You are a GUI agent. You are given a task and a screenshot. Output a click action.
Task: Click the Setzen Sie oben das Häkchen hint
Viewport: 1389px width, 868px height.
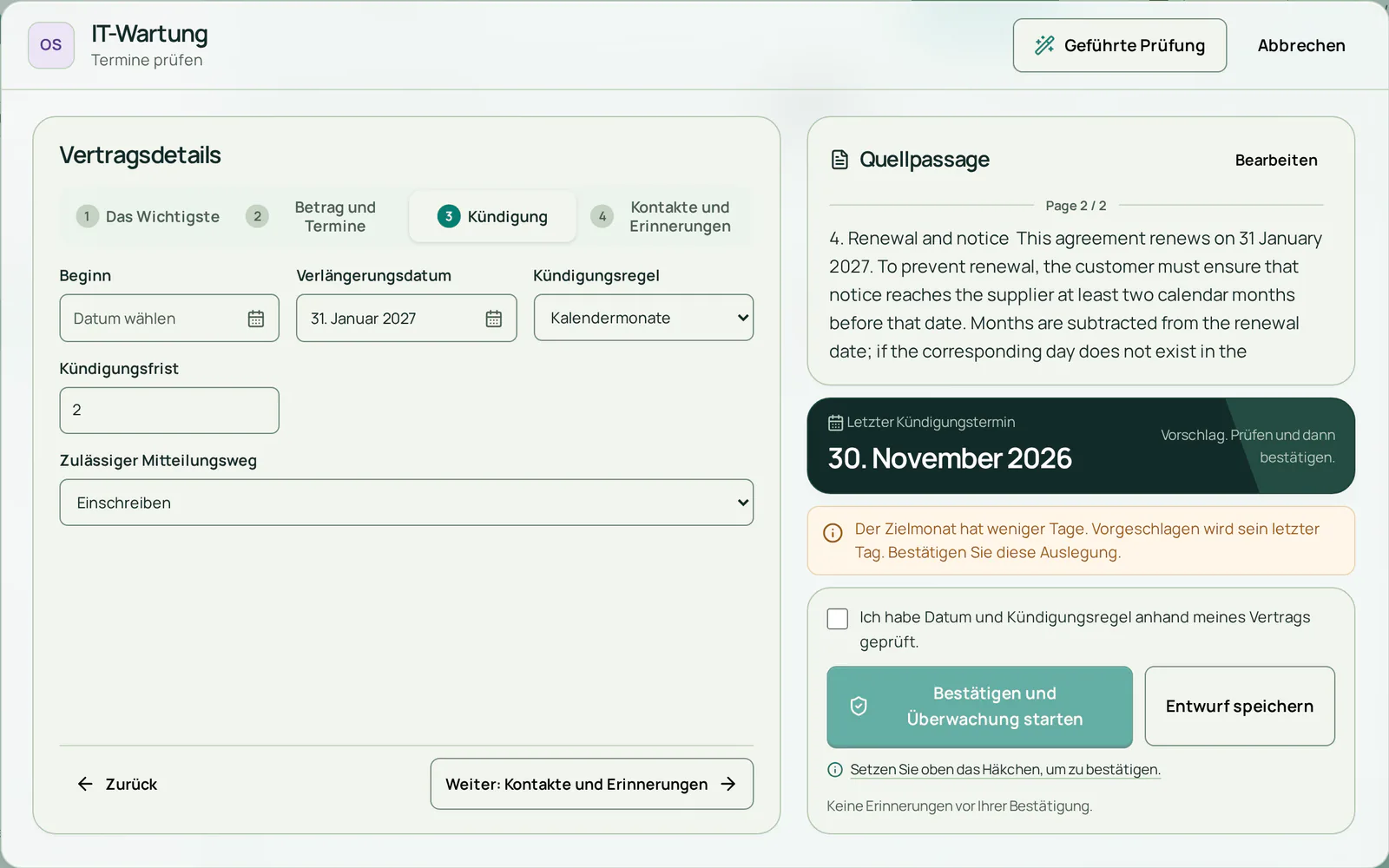pos(1004,770)
